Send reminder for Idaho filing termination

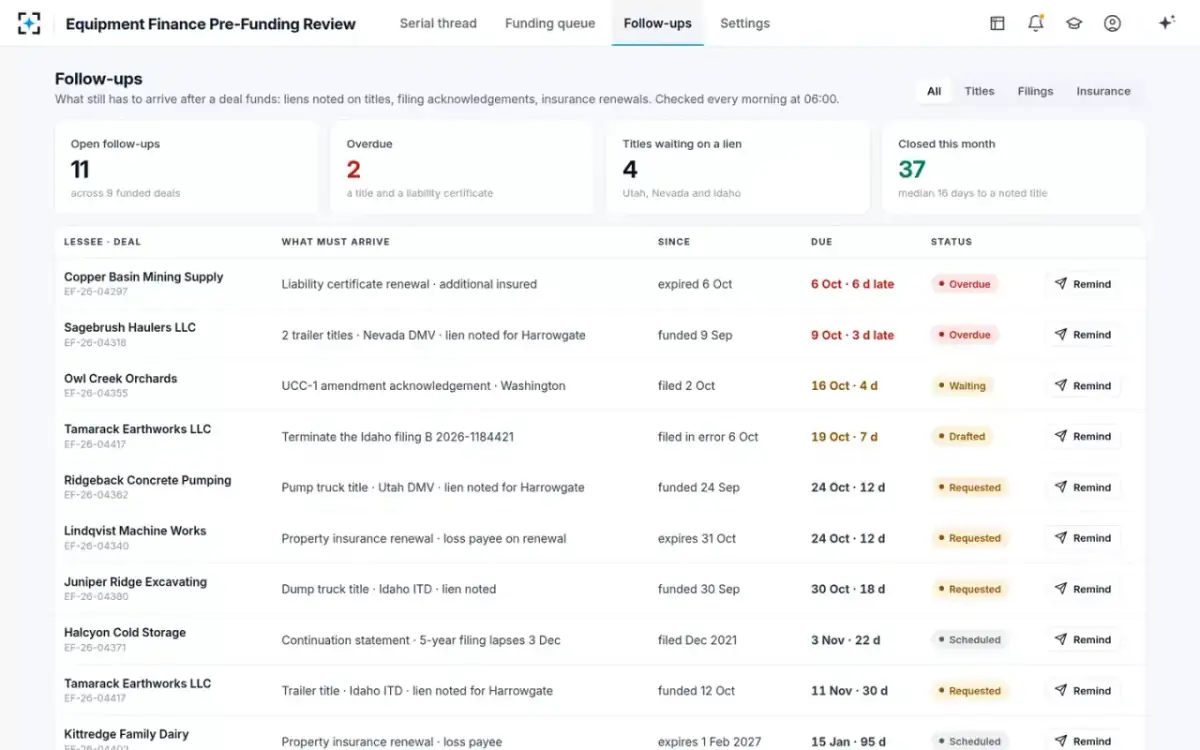(1083, 436)
